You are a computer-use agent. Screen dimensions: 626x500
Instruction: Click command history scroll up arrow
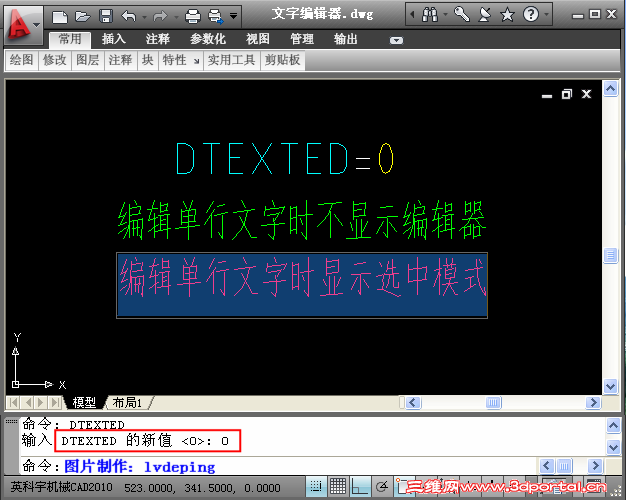coord(614,426)
